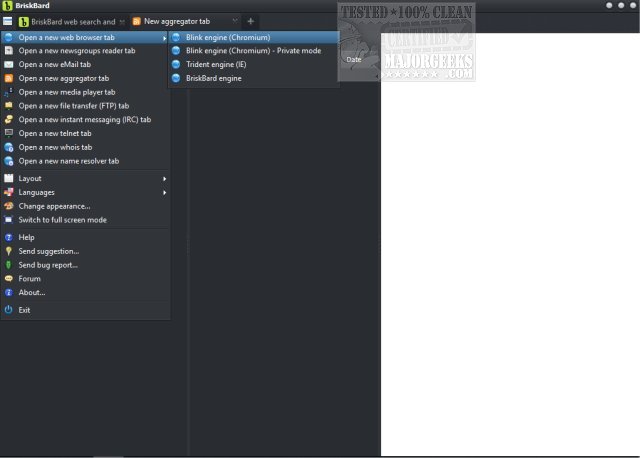Select Open a new instant messaging (IRC) tab
This screenshot has width=640, height=458.
pyautogui.click(x=85, y=120)
